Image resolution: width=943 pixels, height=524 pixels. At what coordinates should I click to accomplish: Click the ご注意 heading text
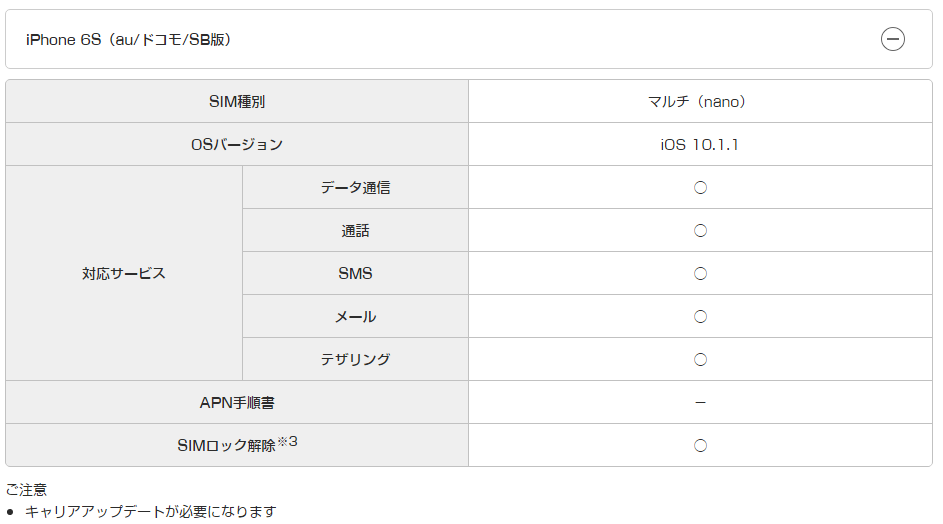[x=26, y=490]
